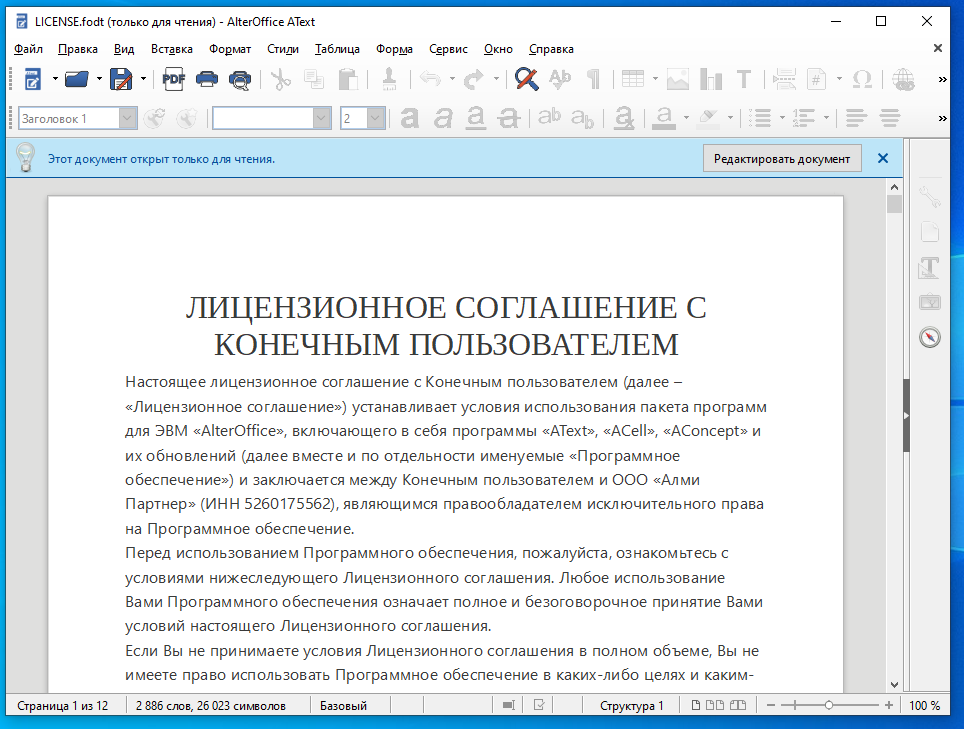964x729 pixels.
Task: Open the dropdown arrow beside the Save icon
Action: click(144, 79)
